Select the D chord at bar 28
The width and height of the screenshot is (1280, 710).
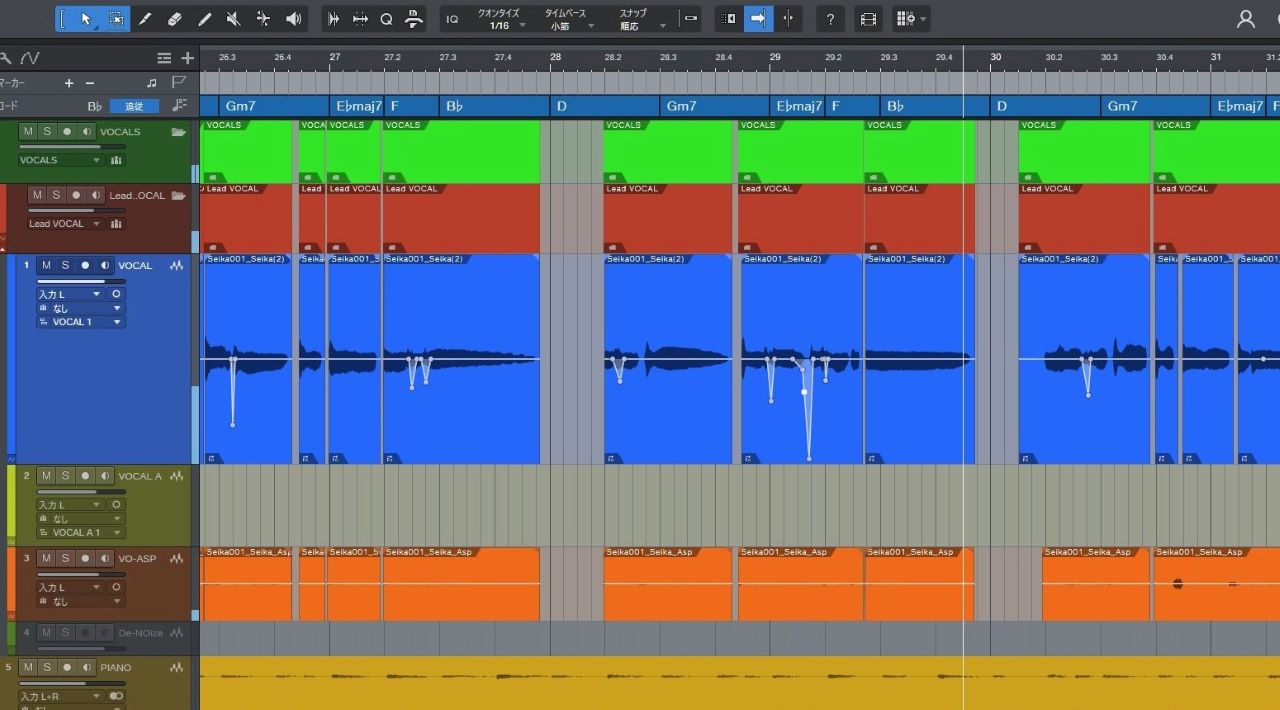coord(604,106)
